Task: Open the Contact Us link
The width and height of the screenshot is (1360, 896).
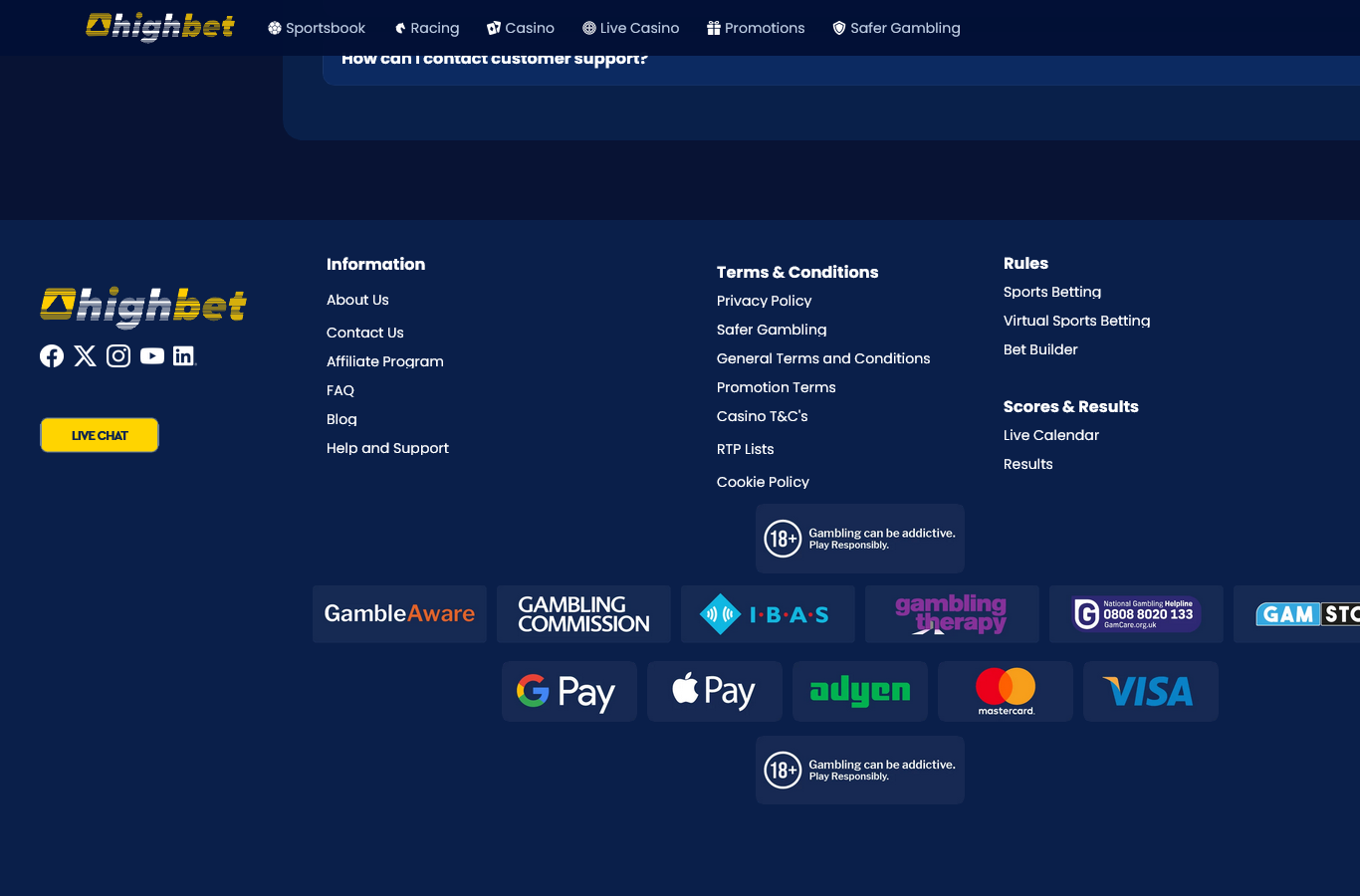Action: point(365,333)
